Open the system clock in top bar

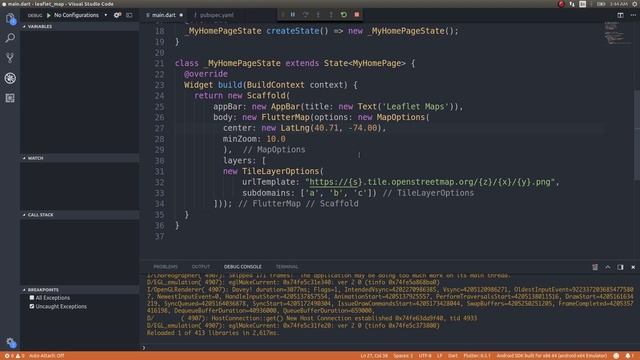[619, 4]
